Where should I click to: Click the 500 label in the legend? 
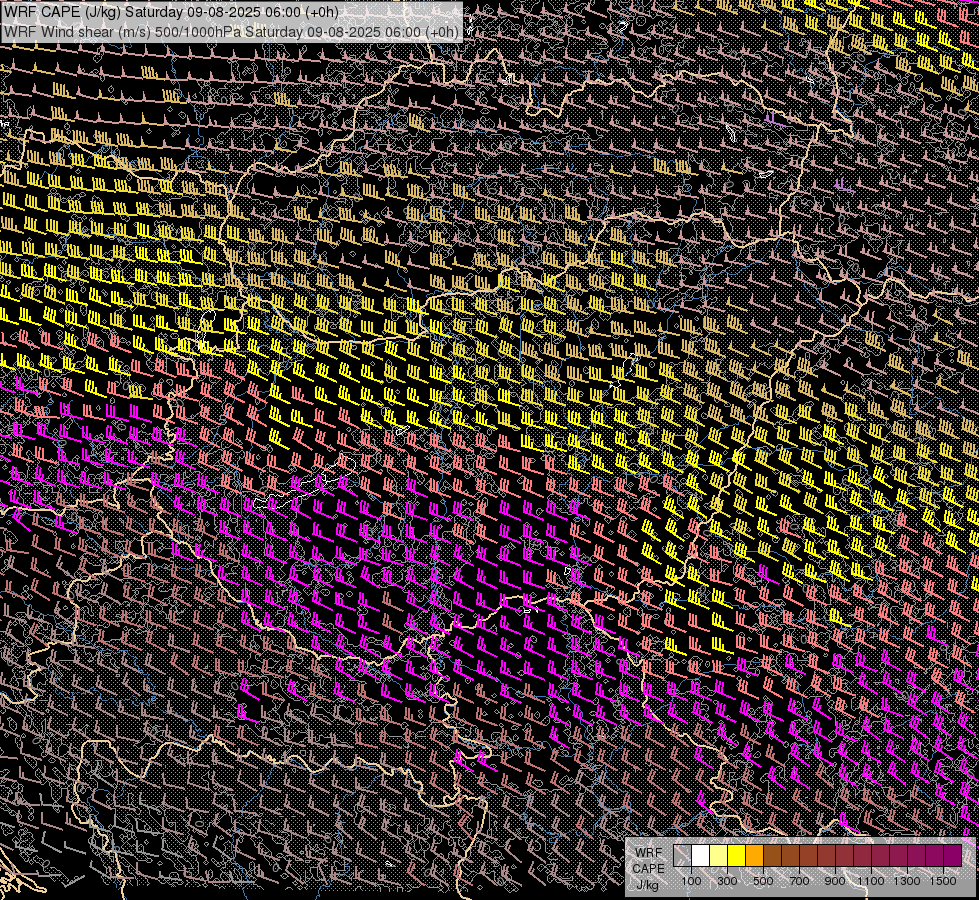[763, 881]
